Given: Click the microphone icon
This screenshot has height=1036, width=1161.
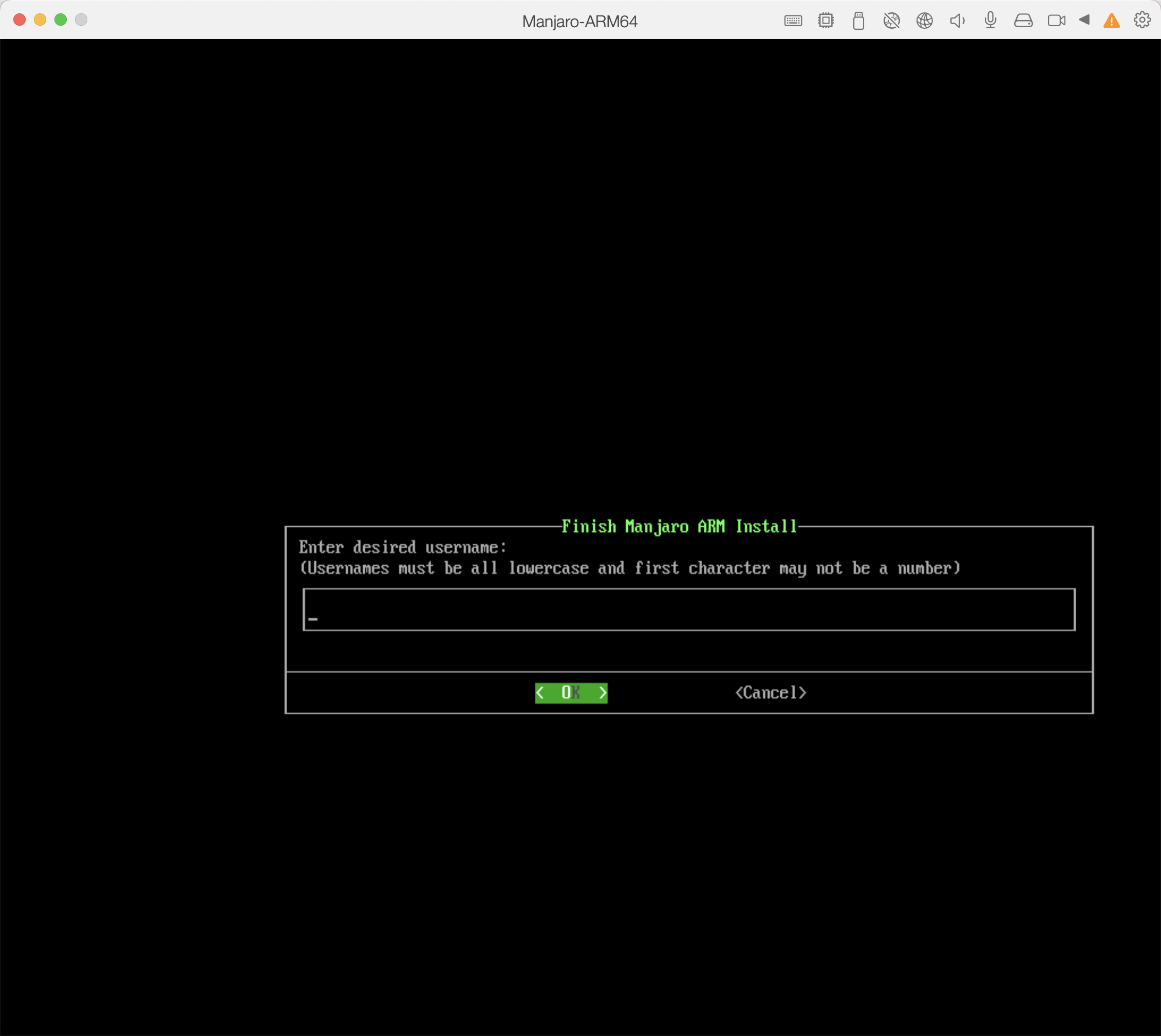Looking at the screenshot, I should [x=990, y=21].
